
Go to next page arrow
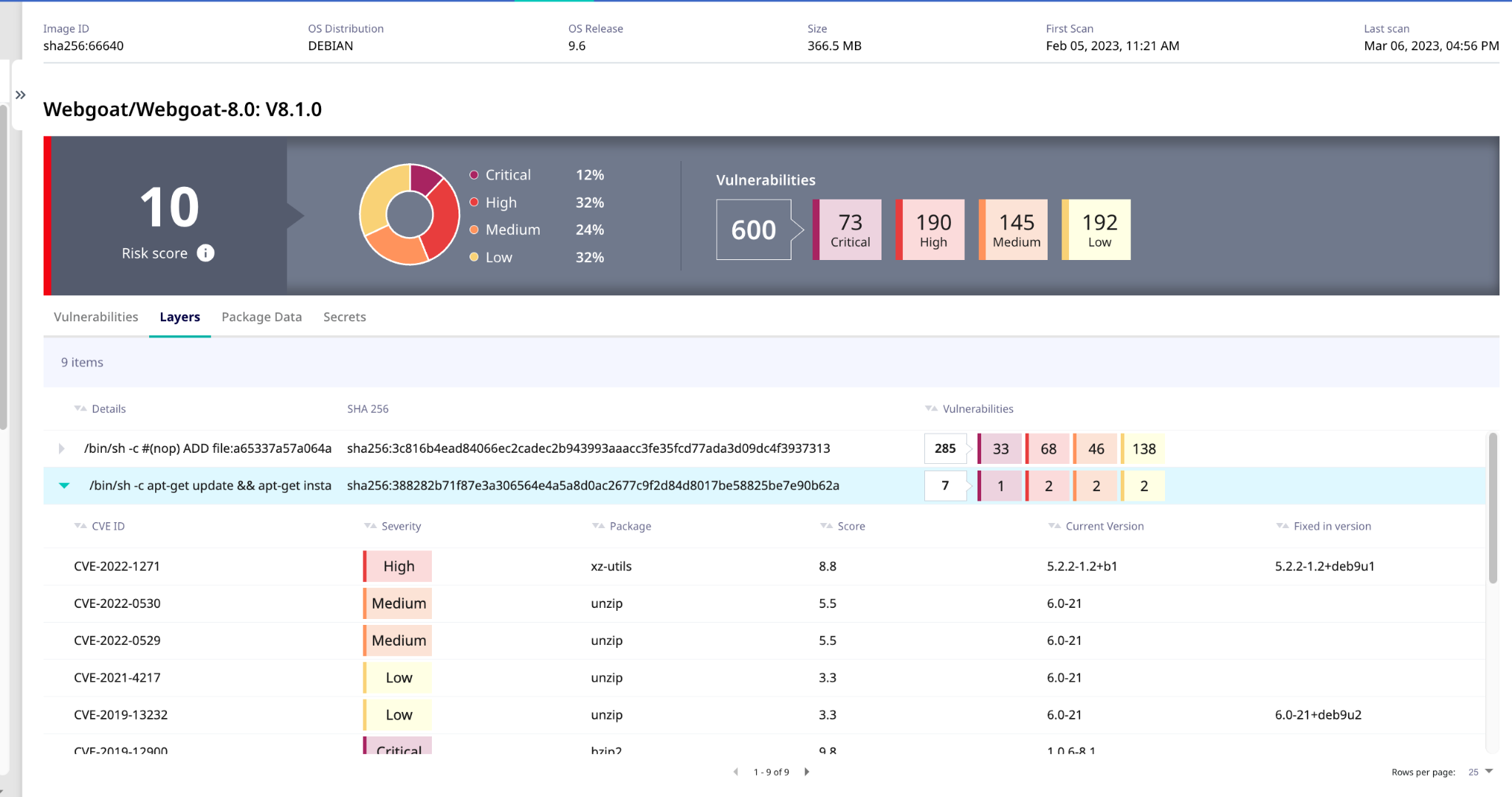pos(807,772)
